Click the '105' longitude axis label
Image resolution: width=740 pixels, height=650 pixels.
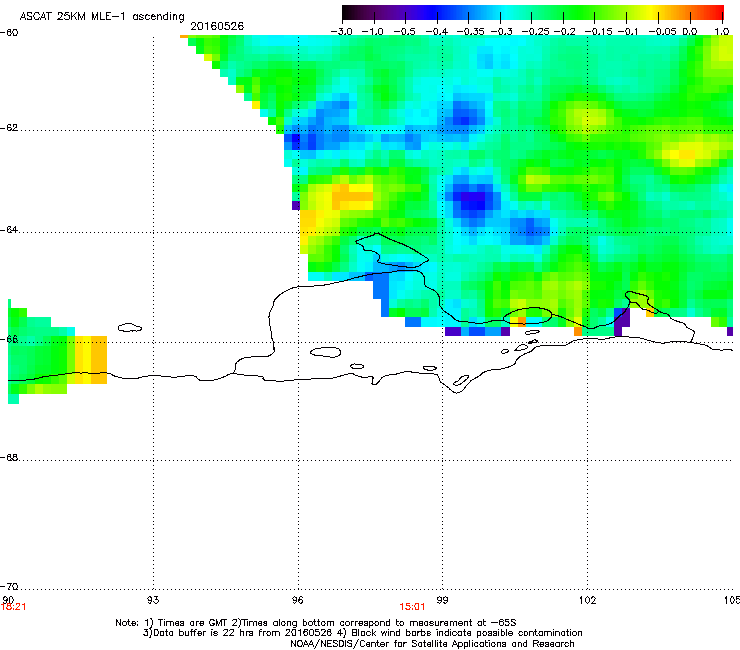click(732, 600)
